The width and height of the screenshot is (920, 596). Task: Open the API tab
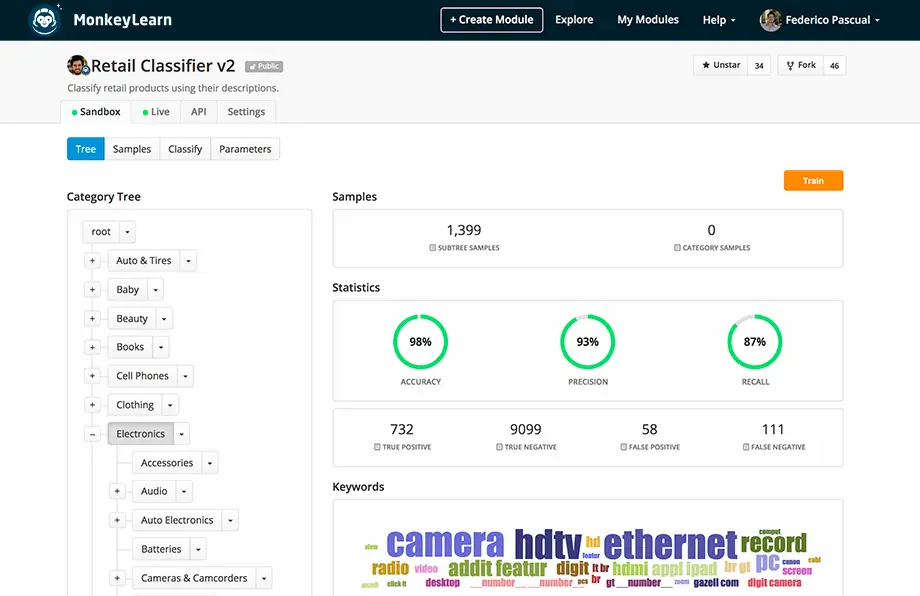(x=198, y=112)
